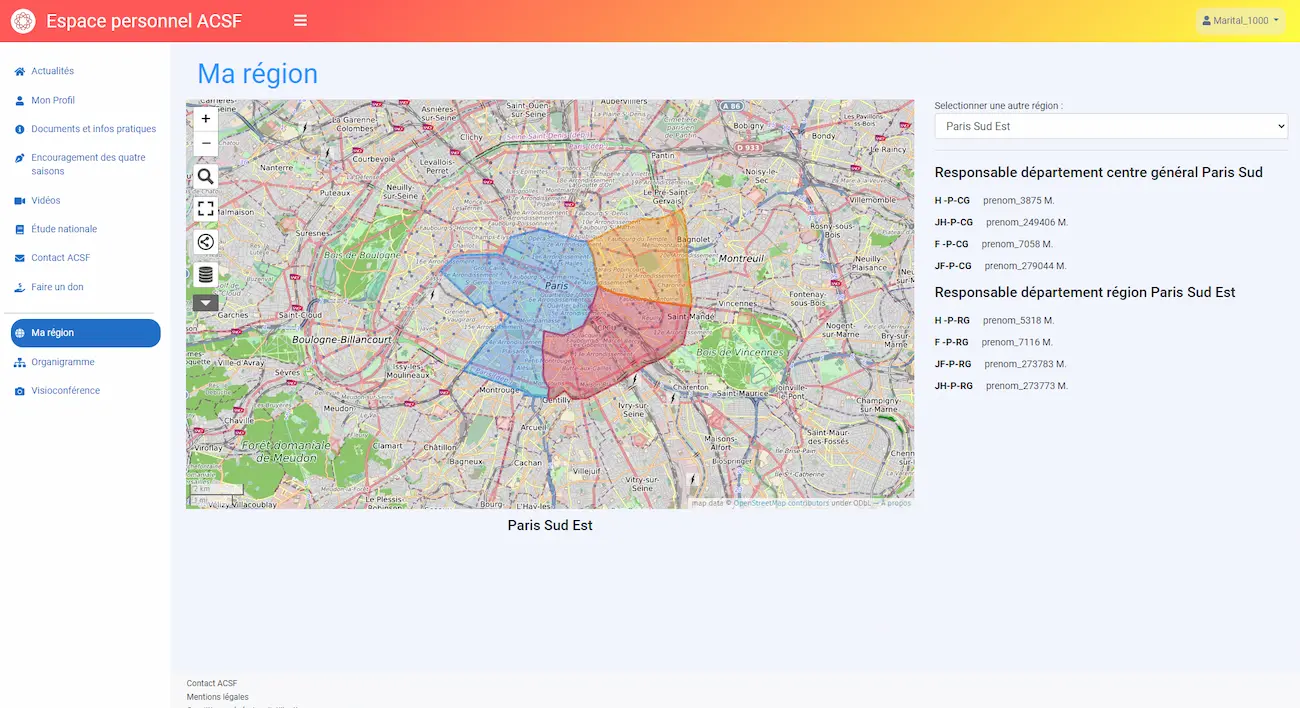Click Mentions légales footer link
The width and height of the screenshot is (1300, 708).
[217, 697]
